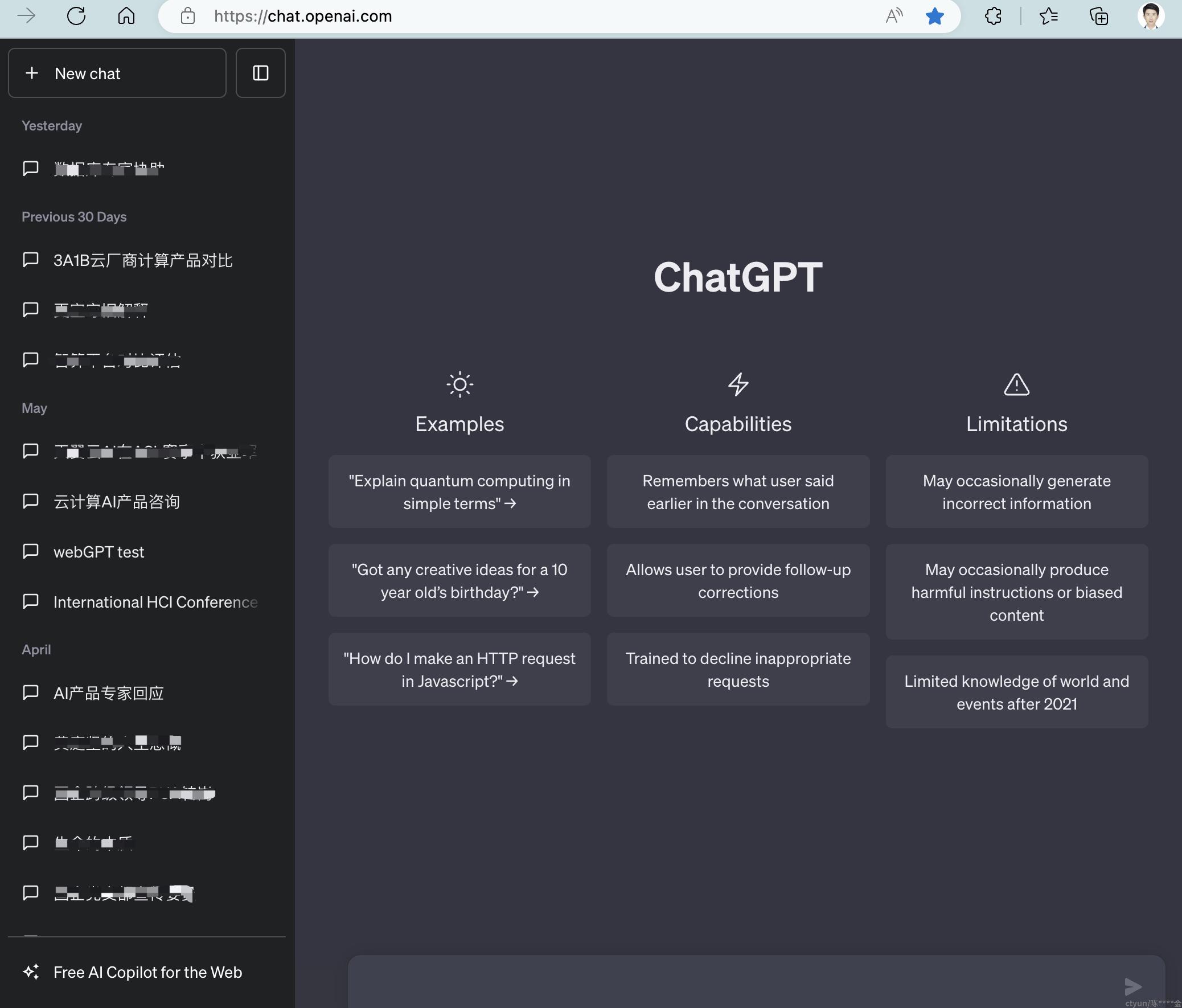Select 'Explain quantum computing in simple terms' example

click(460, 491)
